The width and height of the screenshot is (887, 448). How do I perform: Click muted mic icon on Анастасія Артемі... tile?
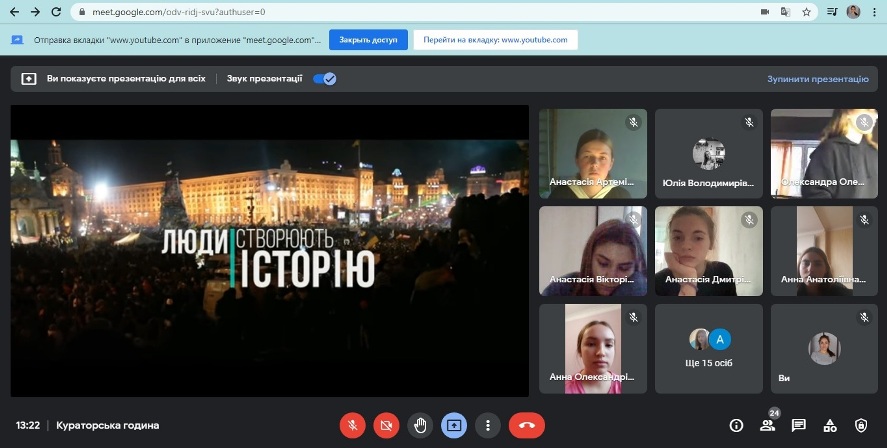tap(633, 122)
